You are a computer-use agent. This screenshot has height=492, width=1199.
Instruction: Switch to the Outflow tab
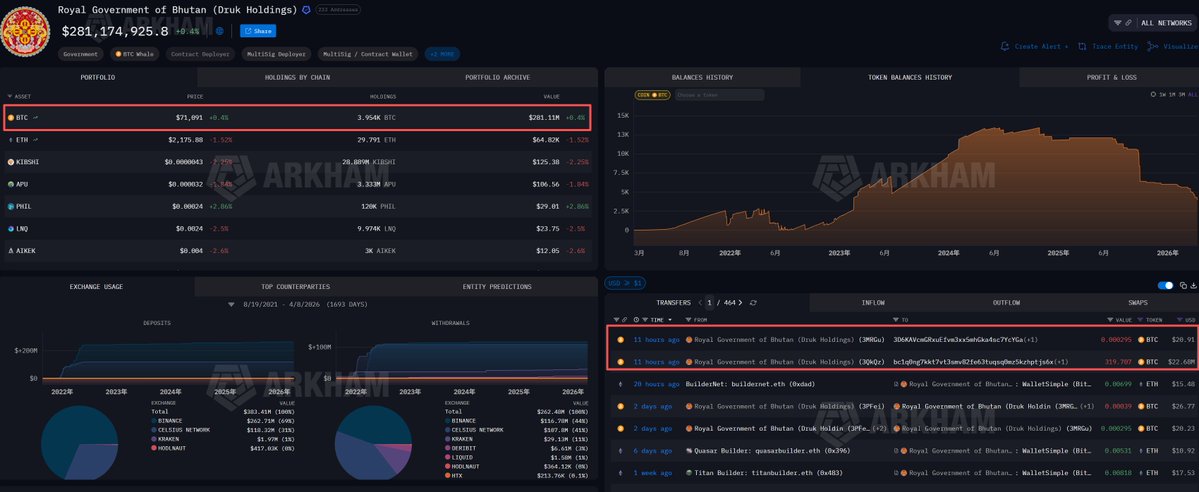(1006, 303)
